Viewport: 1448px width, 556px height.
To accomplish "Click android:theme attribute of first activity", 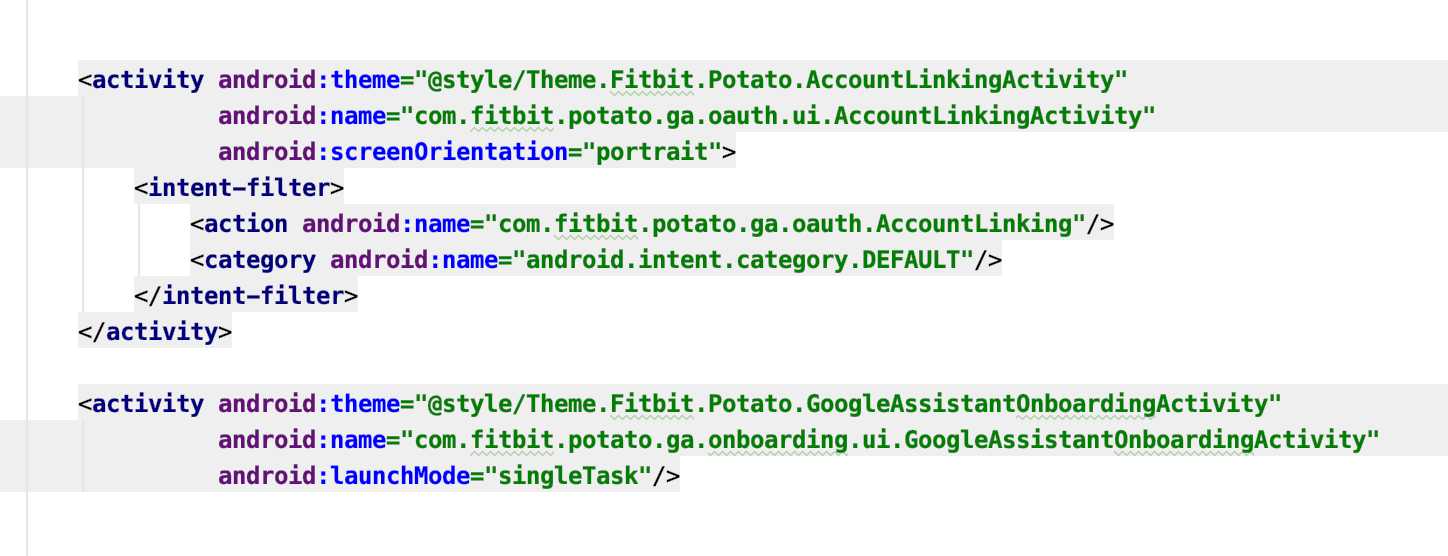I will [x=309, y=80].
